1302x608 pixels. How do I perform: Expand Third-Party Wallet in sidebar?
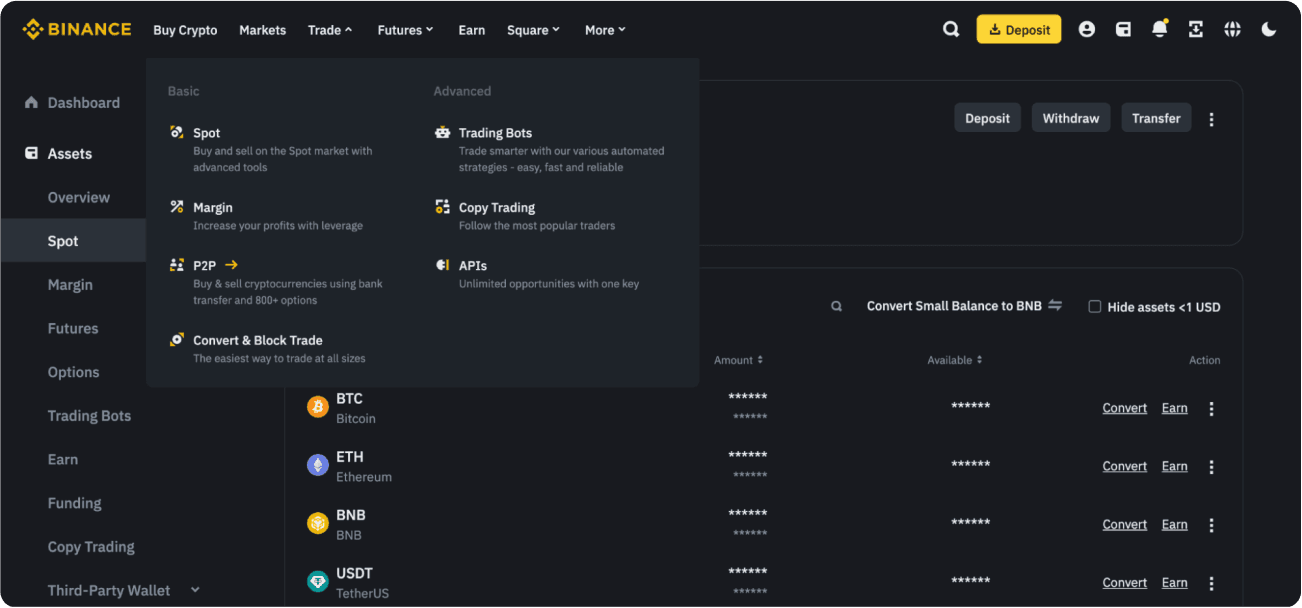tap(195, 589)
